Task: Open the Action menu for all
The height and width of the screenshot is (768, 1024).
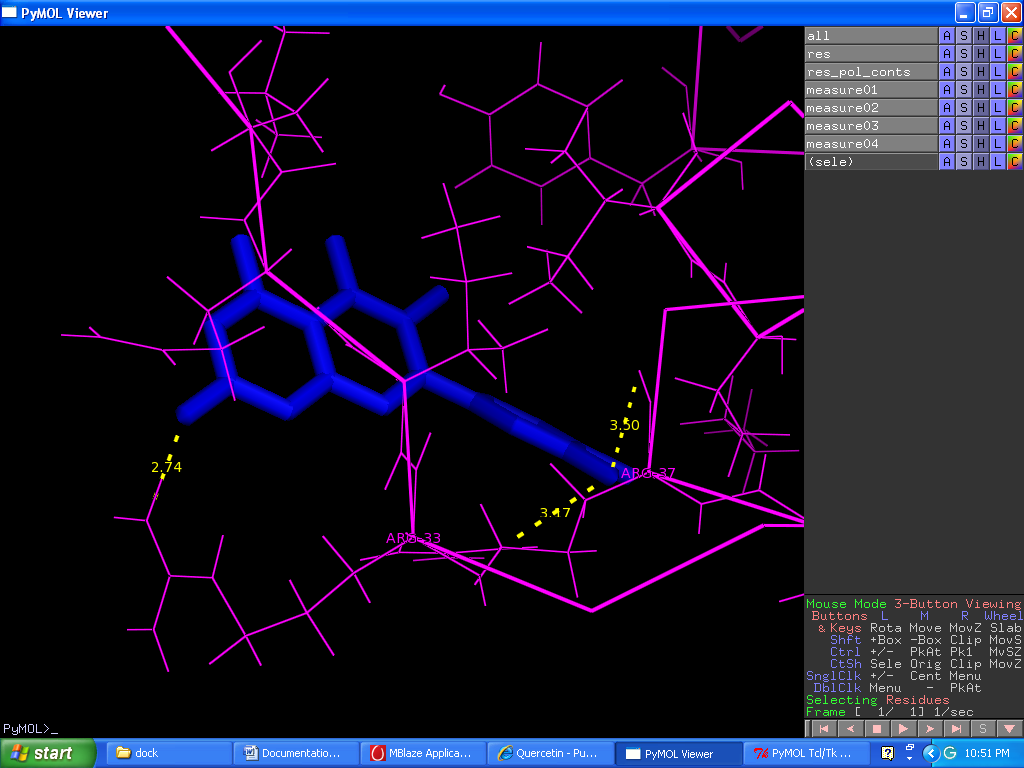Action: [946, 36]
